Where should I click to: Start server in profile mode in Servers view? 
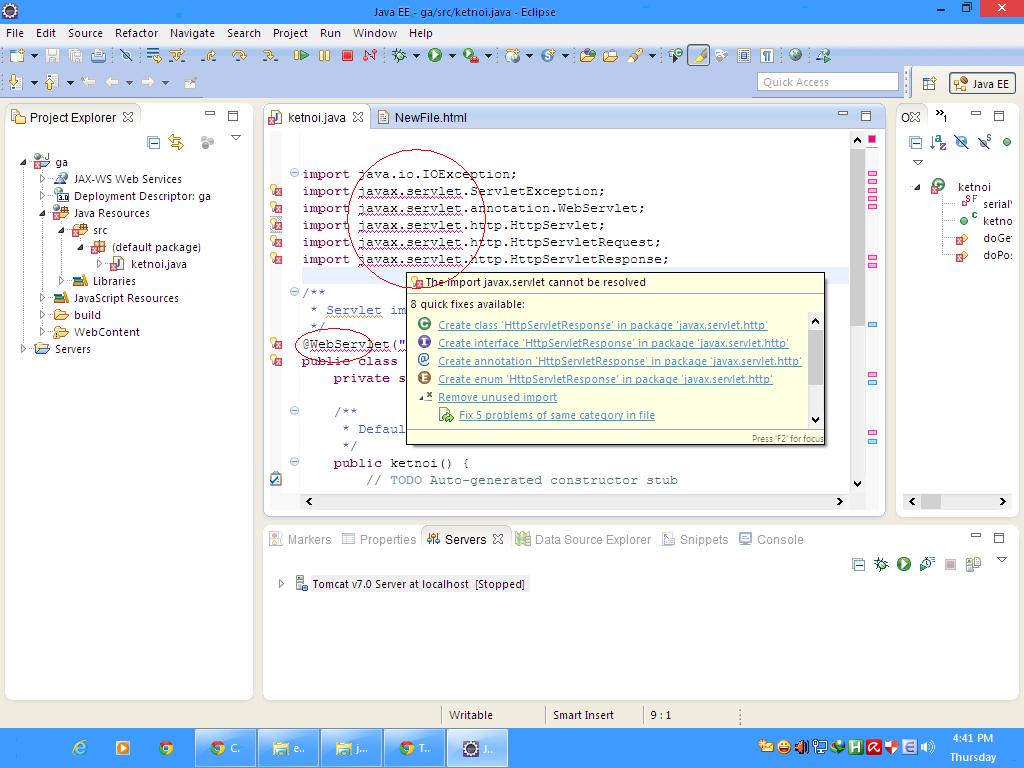click(x=927, y=564)
